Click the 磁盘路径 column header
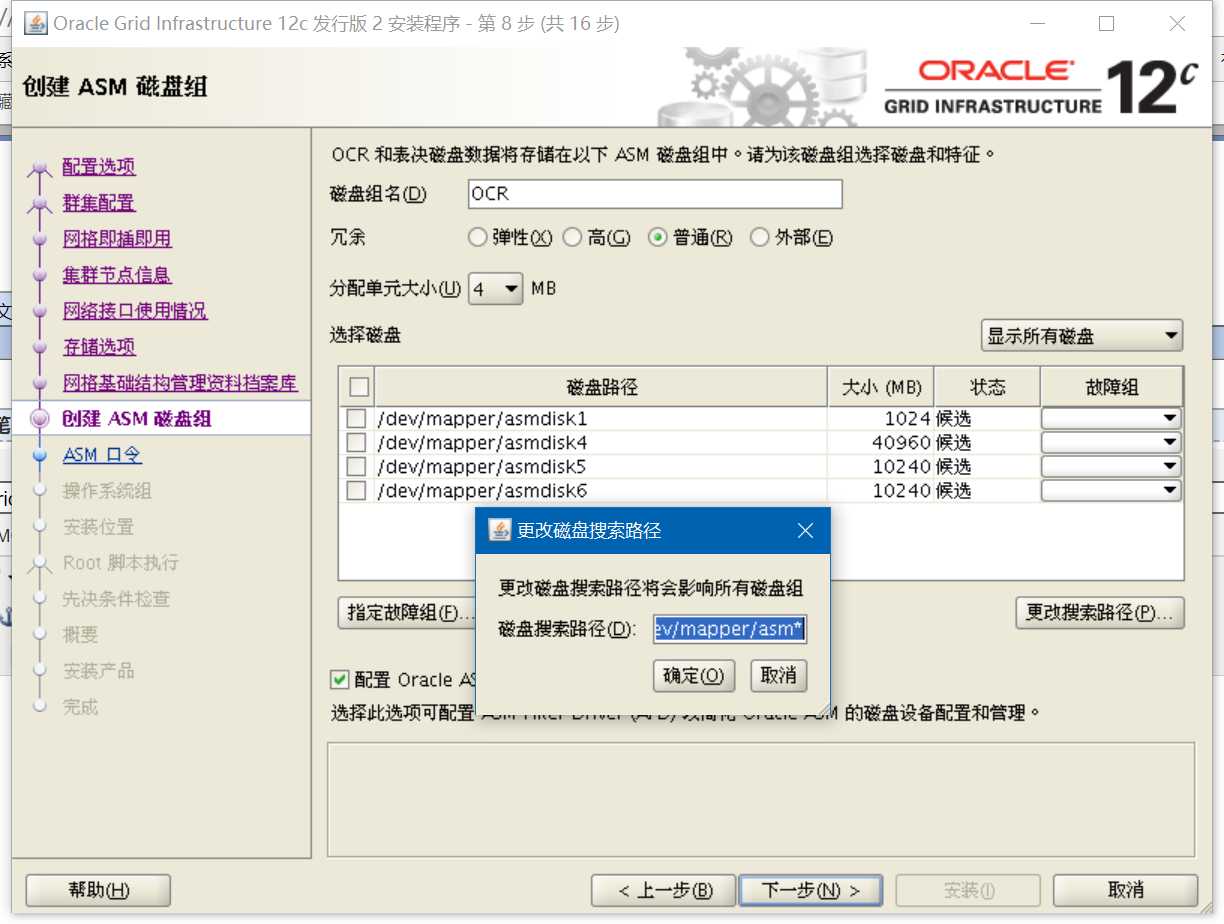 [x=601, y=387]
